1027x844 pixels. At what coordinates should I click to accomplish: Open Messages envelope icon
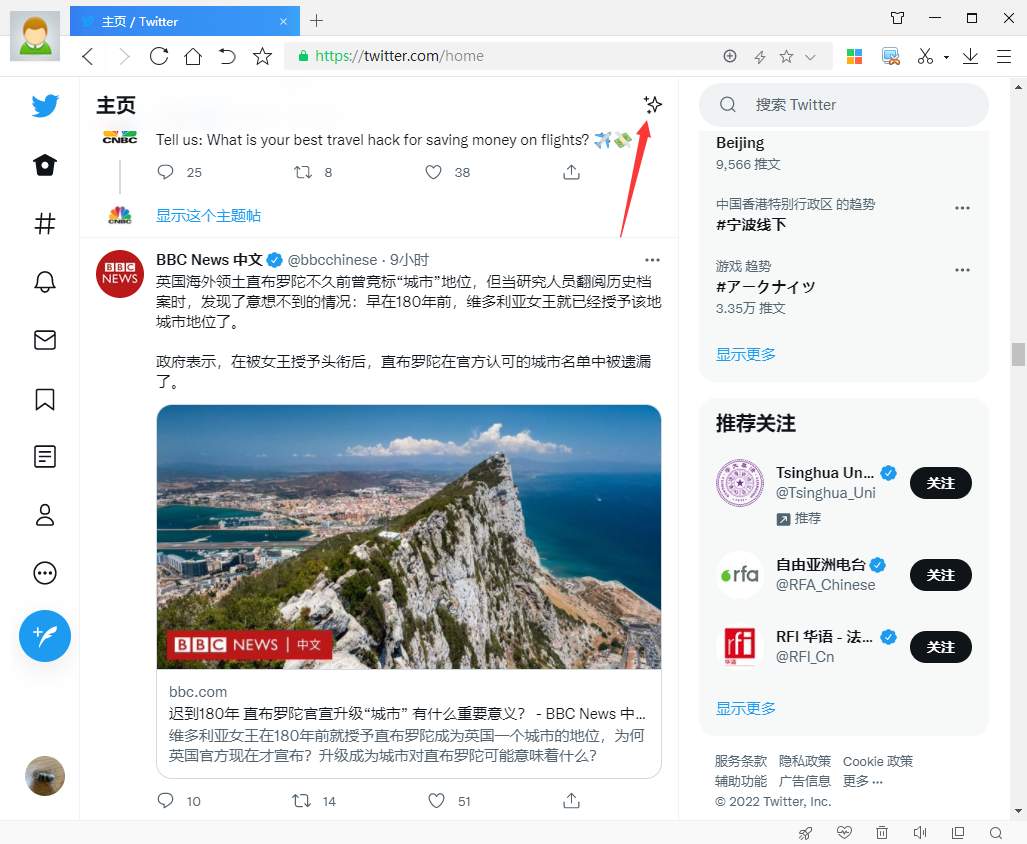(45, 340)
